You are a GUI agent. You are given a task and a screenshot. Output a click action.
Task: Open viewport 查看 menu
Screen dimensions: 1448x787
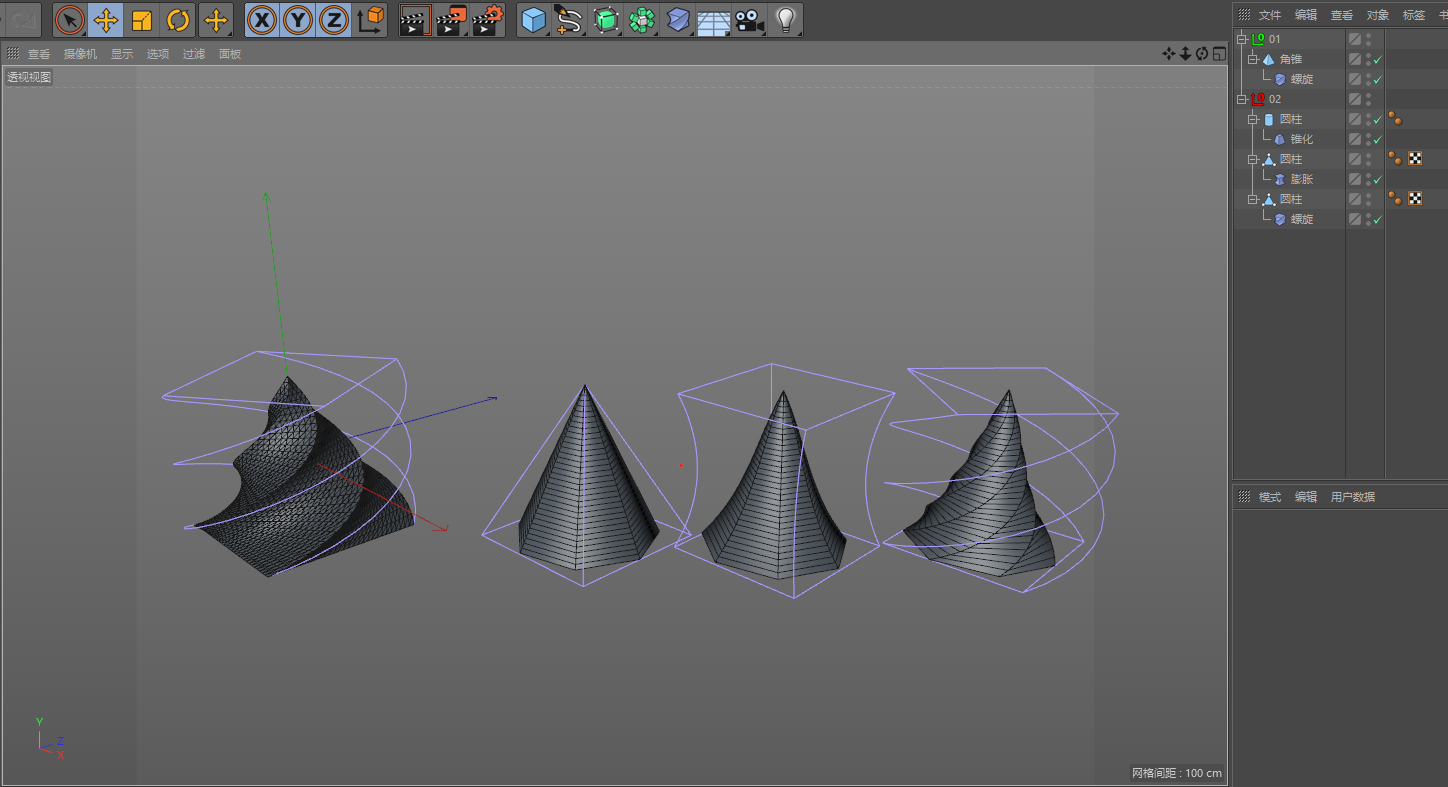pyautogui.click(x=39, y=54)
